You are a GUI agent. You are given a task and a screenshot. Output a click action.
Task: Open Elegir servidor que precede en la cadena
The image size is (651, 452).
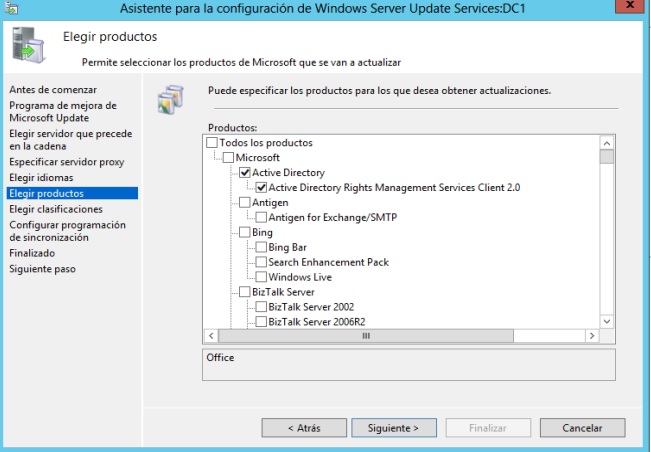tap(71, 140)
